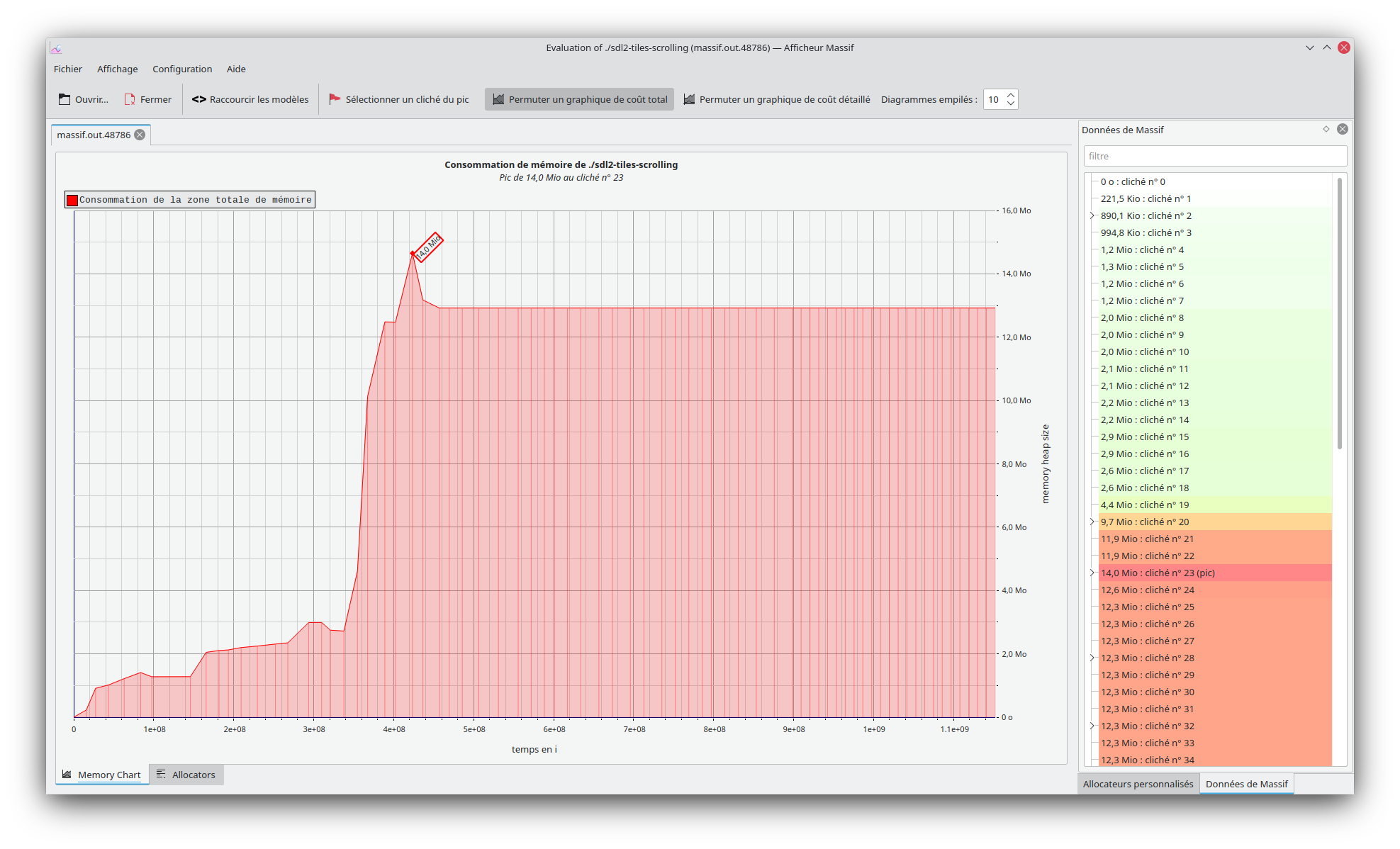1400x849 pixels.
Task: Open Allocateurs personnalisés panel tab
Action: tap(1138, 784)
